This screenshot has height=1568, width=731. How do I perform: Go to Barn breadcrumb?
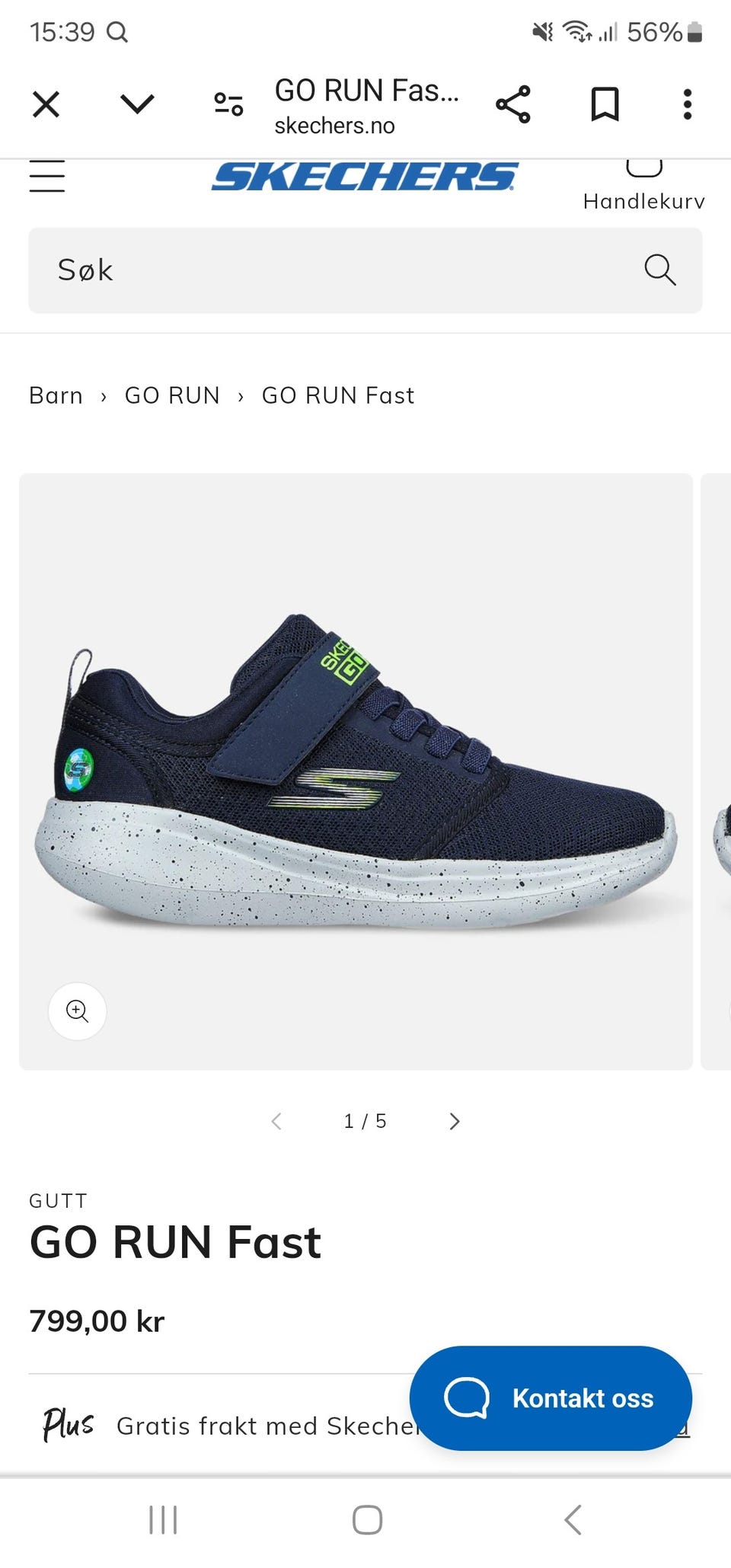click(x=56, y=395)
